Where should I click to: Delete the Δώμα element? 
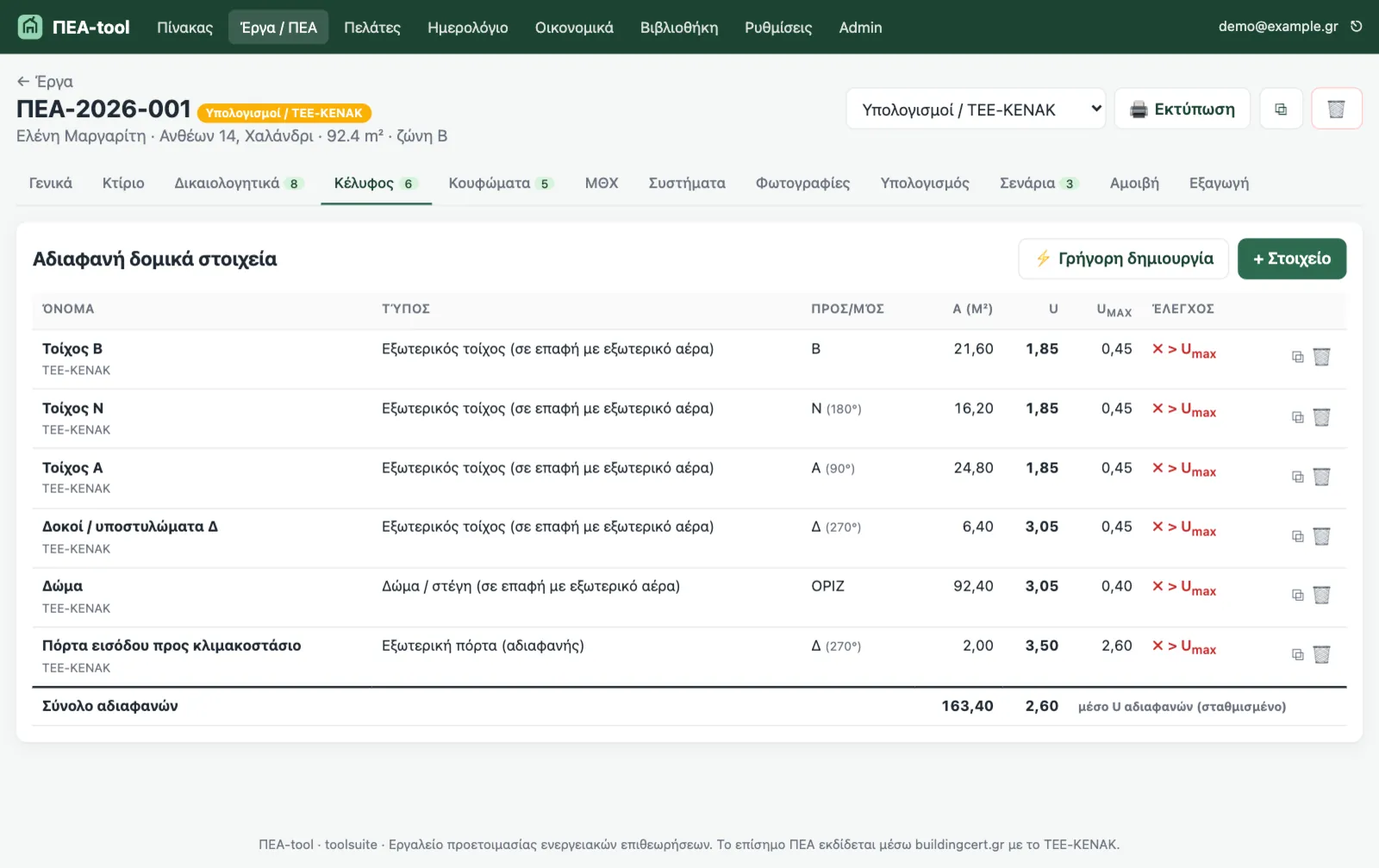coord(1322,595)
